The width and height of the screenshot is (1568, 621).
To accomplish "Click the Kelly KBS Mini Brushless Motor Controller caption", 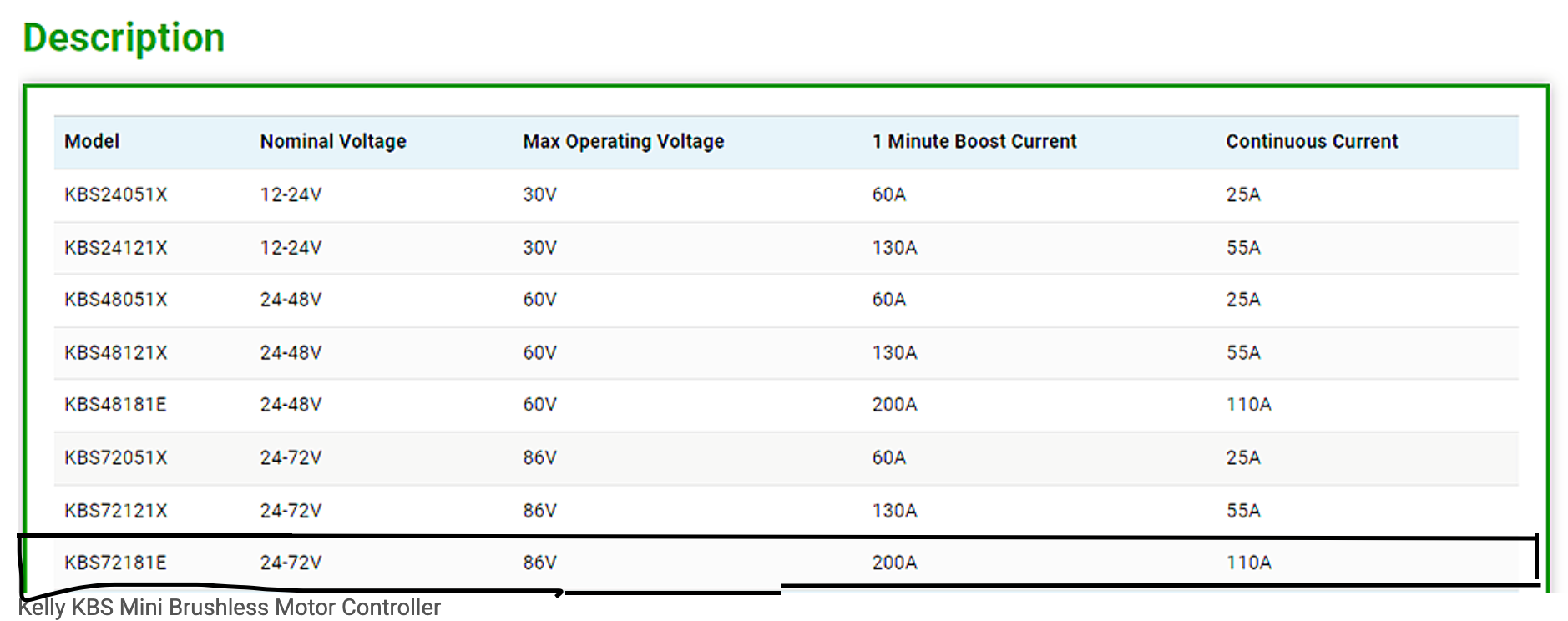I will (x=230, y=608).
